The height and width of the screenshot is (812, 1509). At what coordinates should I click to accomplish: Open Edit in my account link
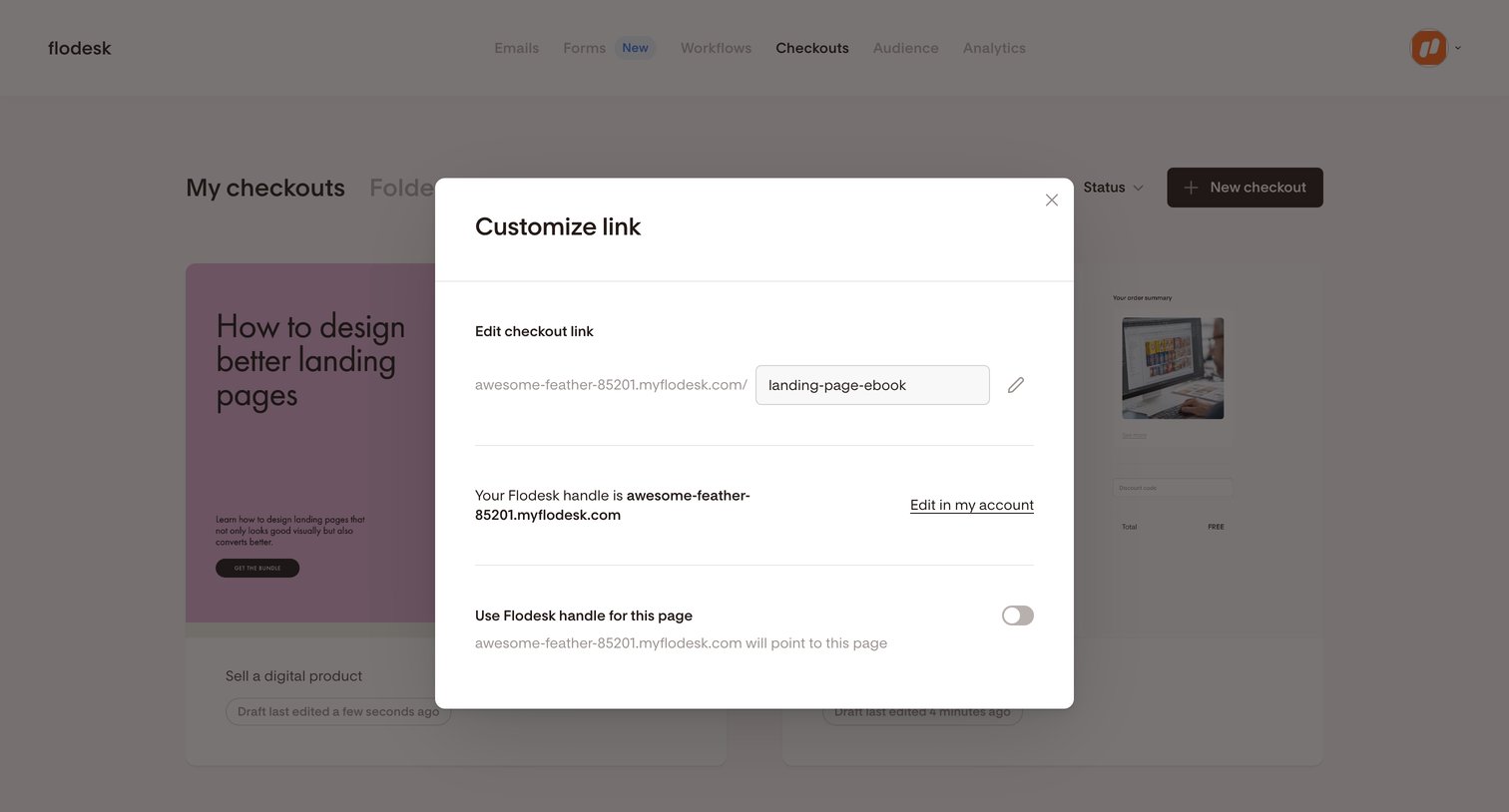972,505
